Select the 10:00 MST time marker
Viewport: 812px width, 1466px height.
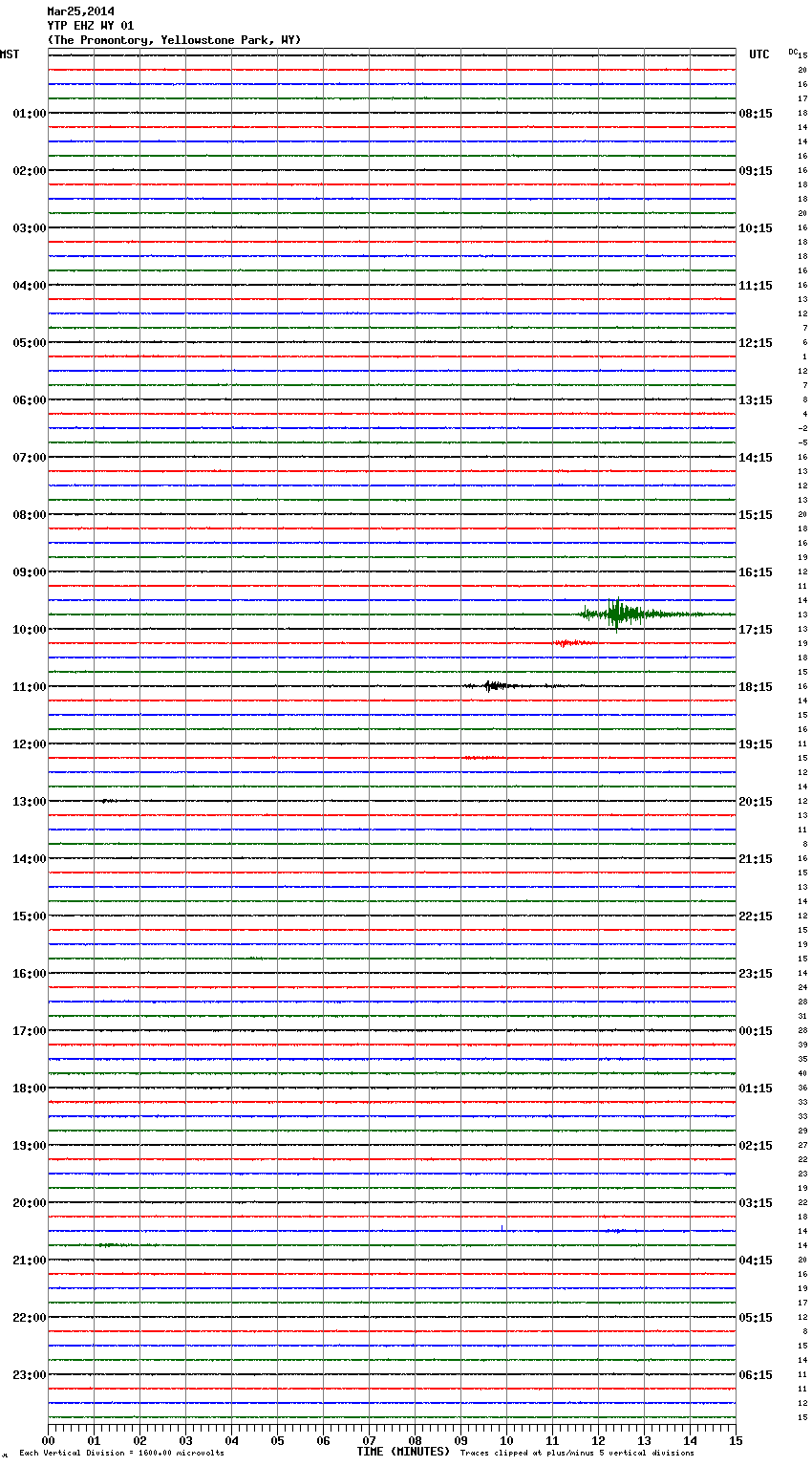[29, 630]
